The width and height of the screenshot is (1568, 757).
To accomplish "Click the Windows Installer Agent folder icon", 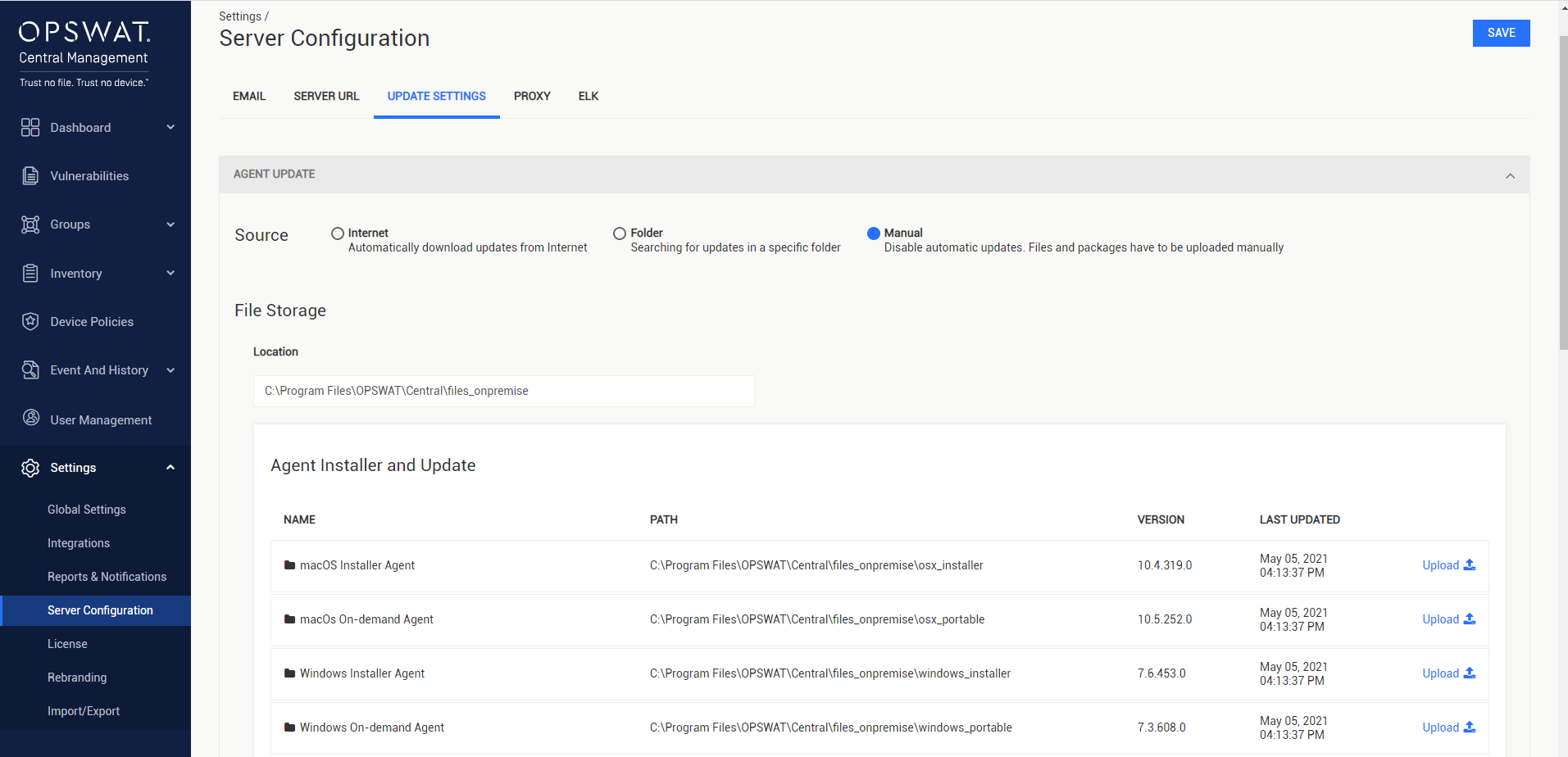I will [289, 673].
